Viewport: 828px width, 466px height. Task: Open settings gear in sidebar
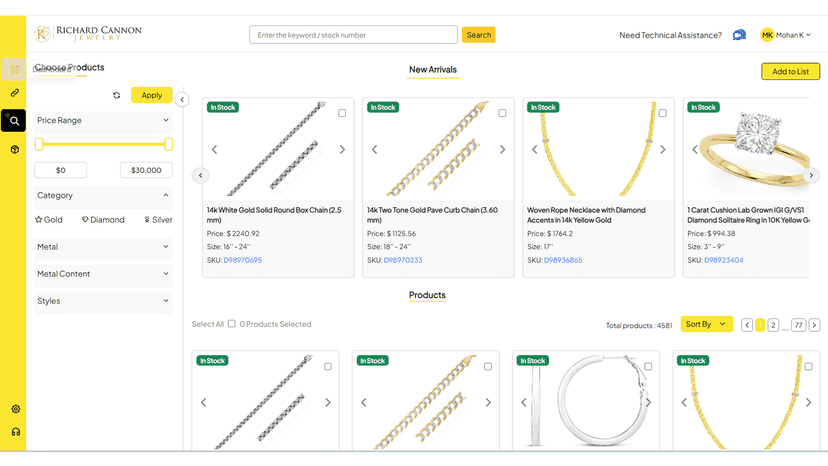(16, 409)
